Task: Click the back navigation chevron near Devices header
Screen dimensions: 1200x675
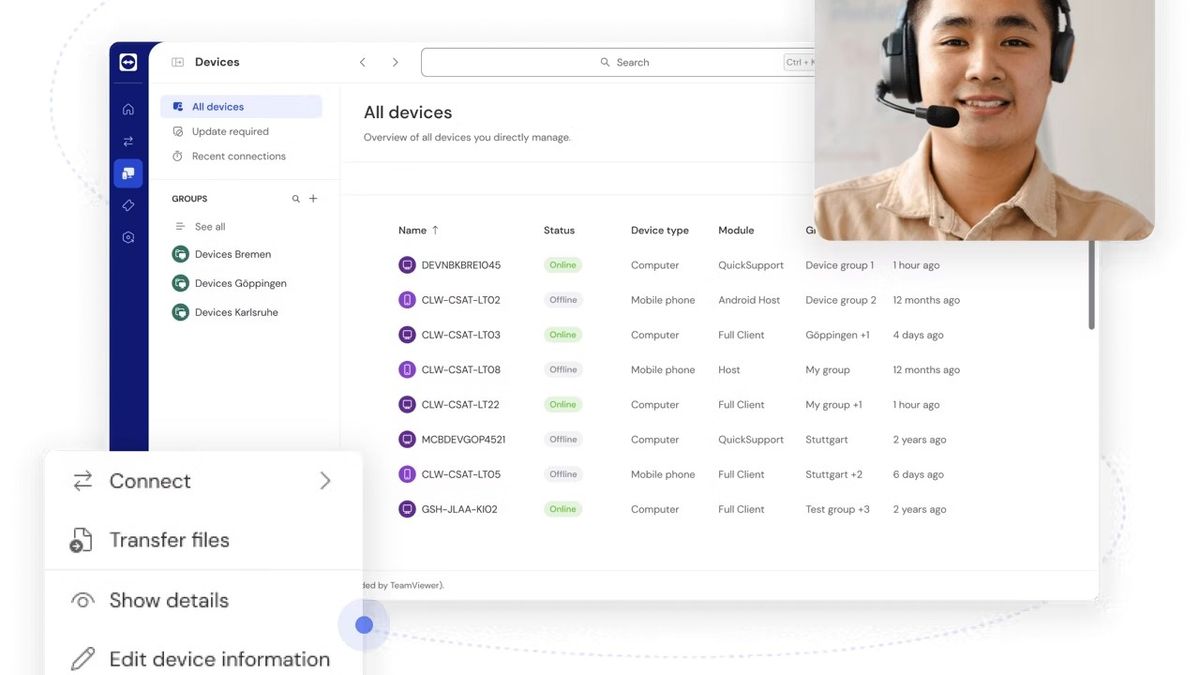Action: point(362,61)
